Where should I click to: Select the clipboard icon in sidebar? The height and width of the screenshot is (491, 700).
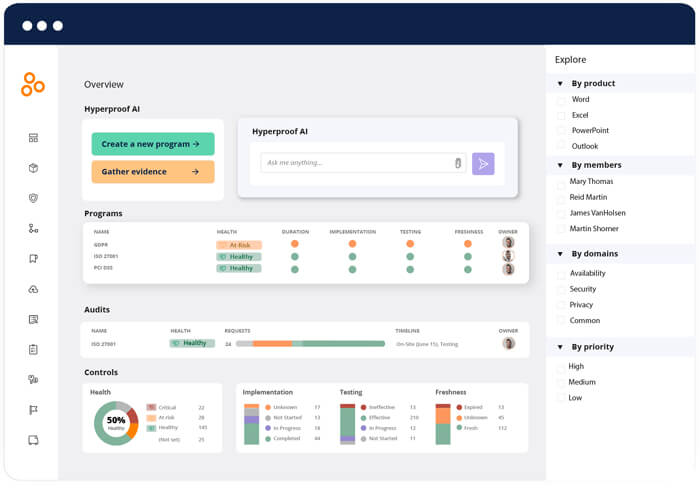pos(33,349)
